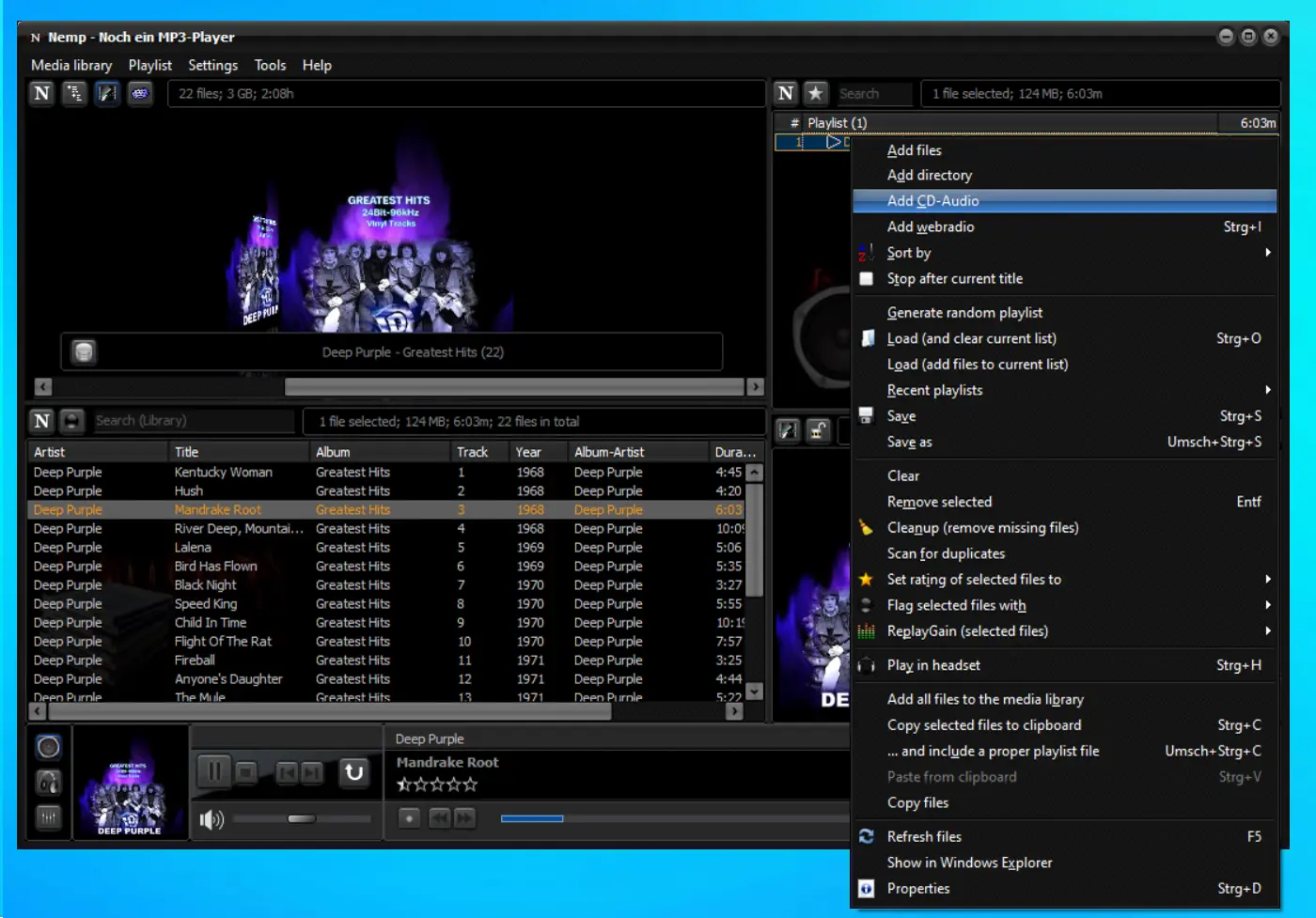Image resolution: width=1316 pixels, height=918 pixels.
Task: Click the tag cloud browse mode icon
Action: 140,93
